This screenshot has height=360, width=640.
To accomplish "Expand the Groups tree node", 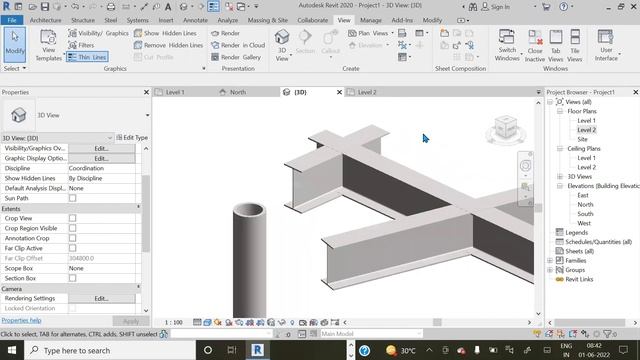I will (550, 270).
